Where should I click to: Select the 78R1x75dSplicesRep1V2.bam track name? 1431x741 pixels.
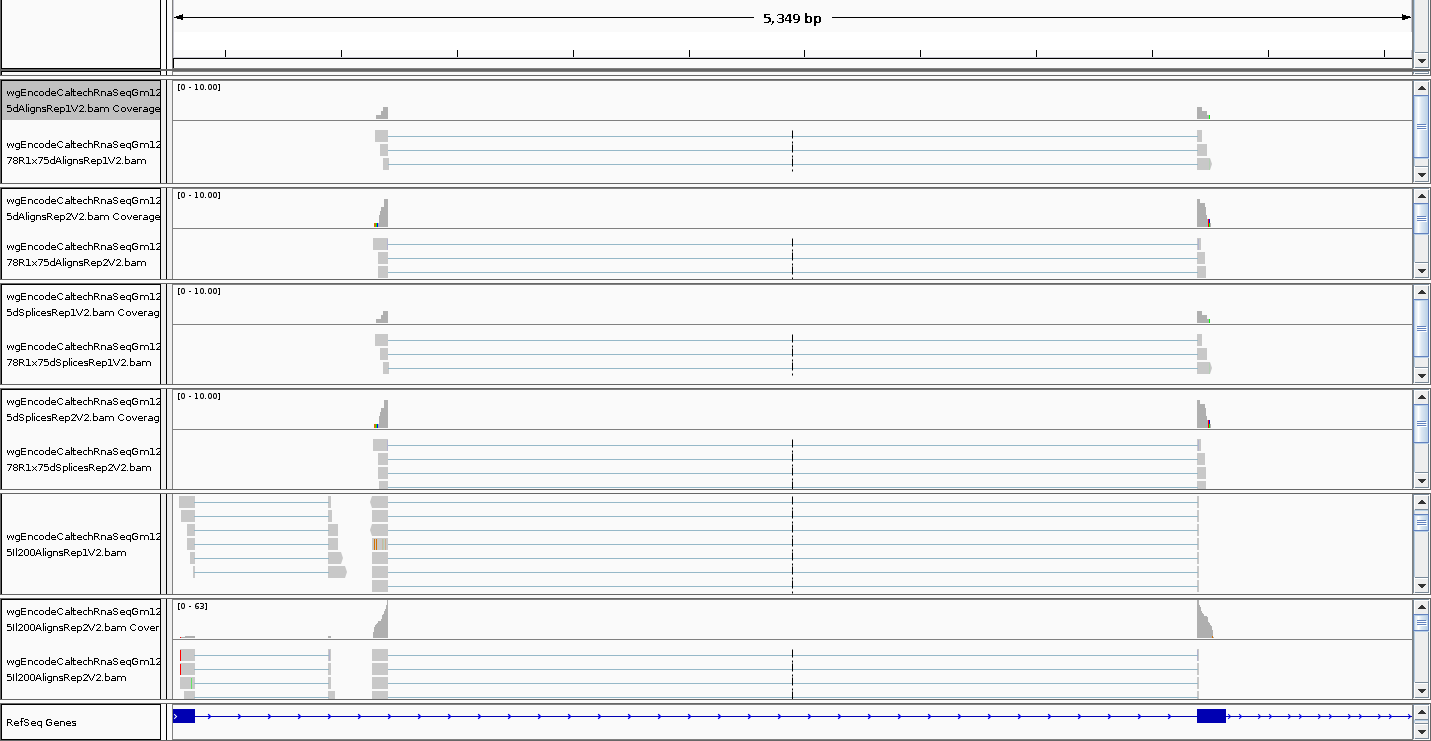(x=82, y=354)
